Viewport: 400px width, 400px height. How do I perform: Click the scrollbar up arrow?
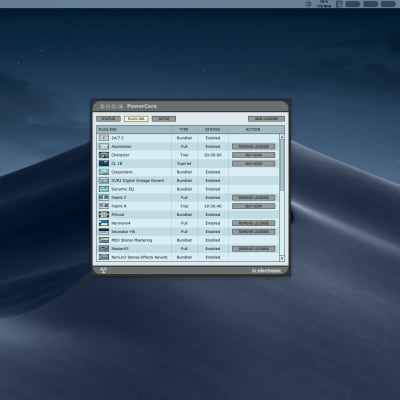282,137
